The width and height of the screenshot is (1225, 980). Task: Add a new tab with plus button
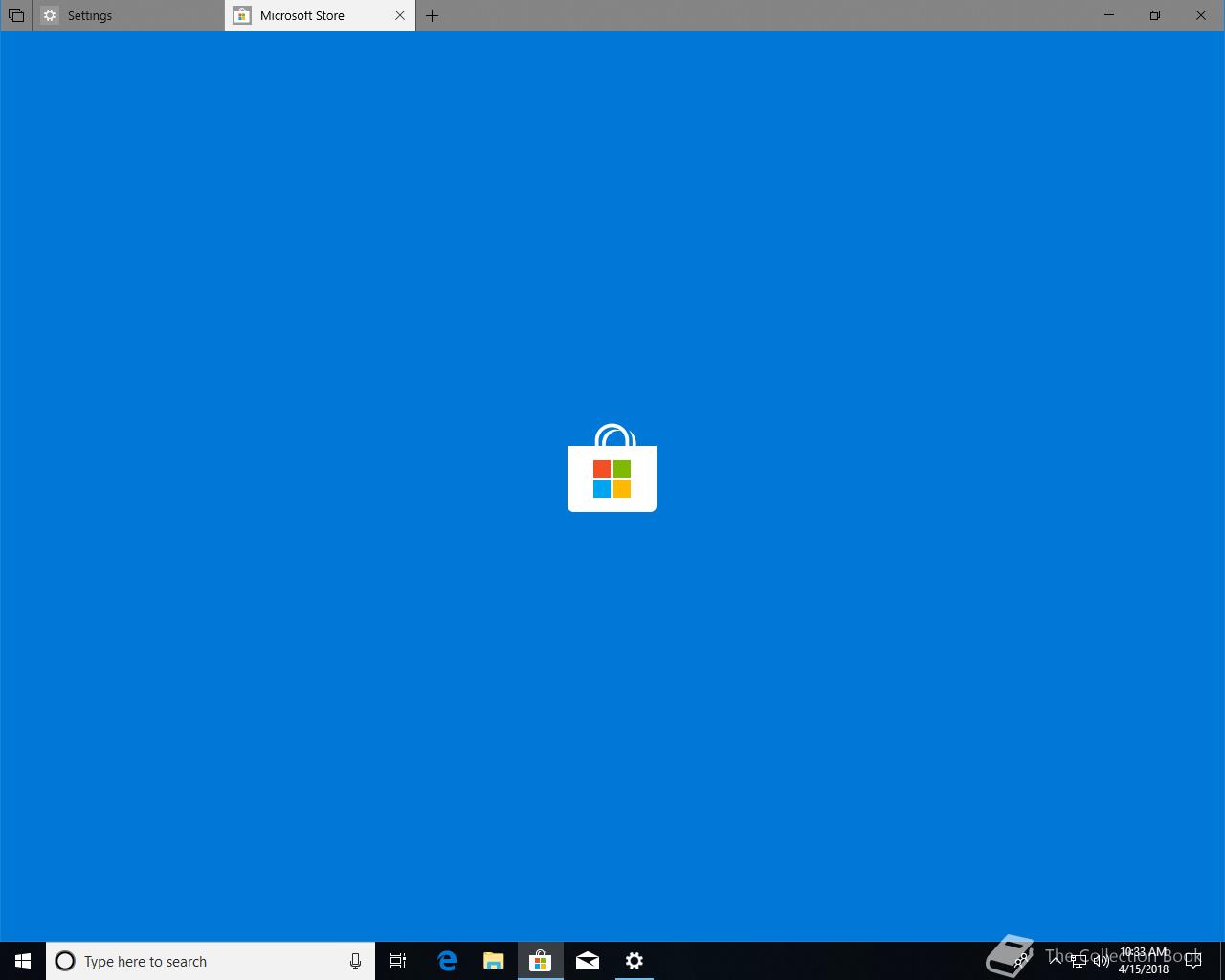tap(432, 15)
